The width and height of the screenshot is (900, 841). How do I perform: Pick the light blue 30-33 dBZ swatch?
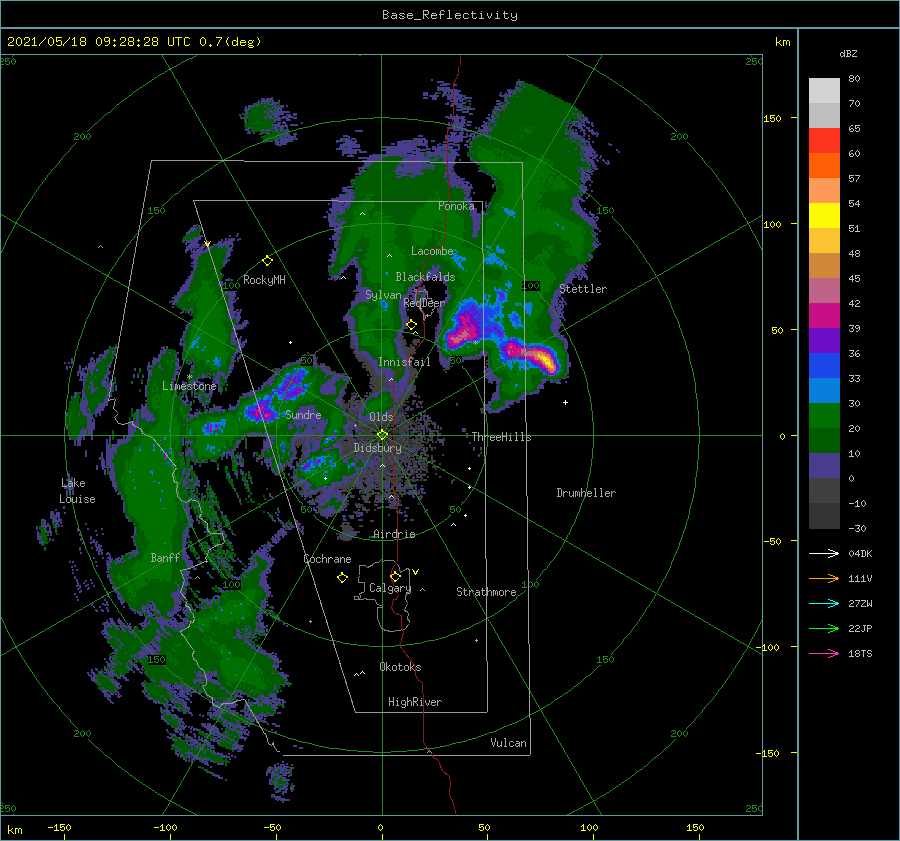(x=824, y=391)
